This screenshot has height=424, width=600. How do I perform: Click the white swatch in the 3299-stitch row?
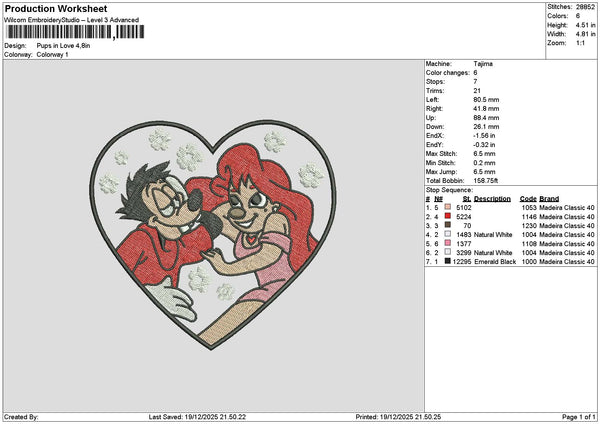[448, 252]
